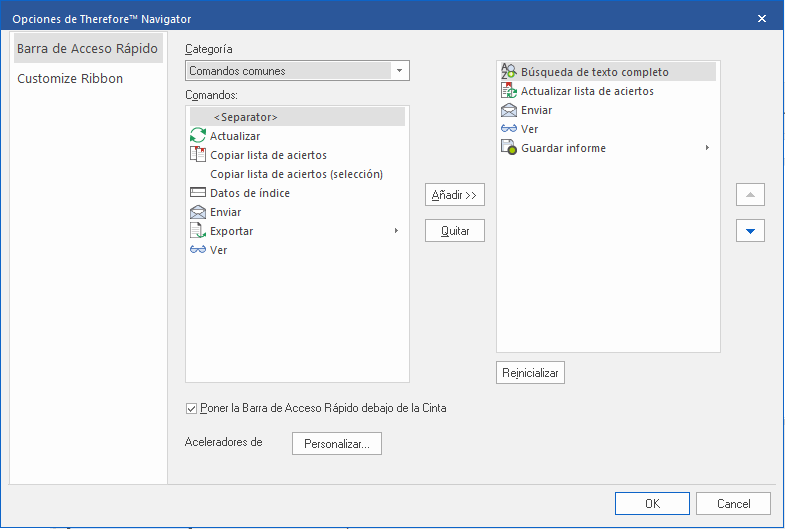Expand the Guardar informe submenu arrow
The width and height of the screenshot is (785, 529).
(707, 148)
